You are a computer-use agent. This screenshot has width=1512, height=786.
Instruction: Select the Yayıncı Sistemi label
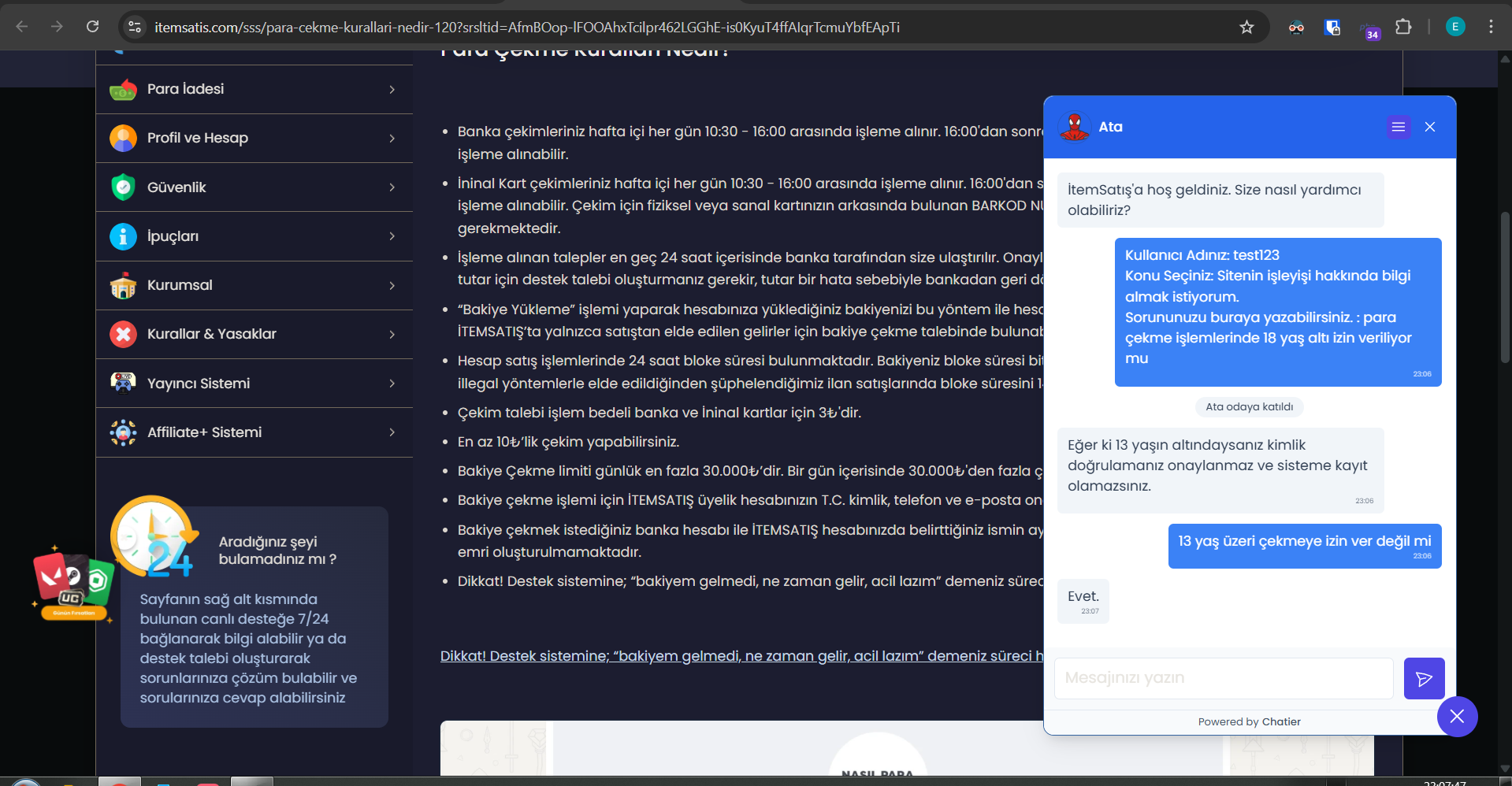click(199, 384)
